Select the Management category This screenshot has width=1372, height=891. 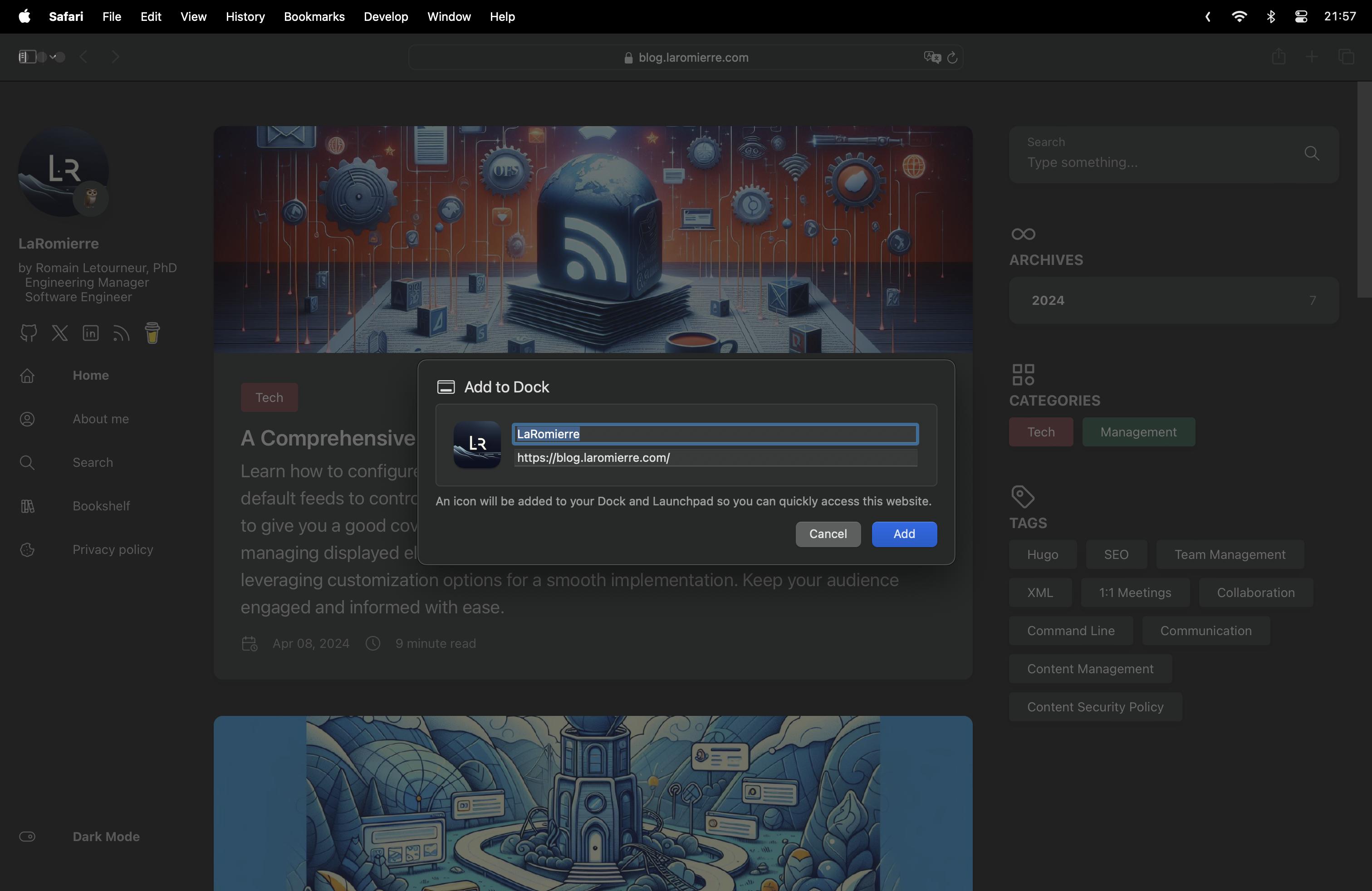coord(1138,432)
